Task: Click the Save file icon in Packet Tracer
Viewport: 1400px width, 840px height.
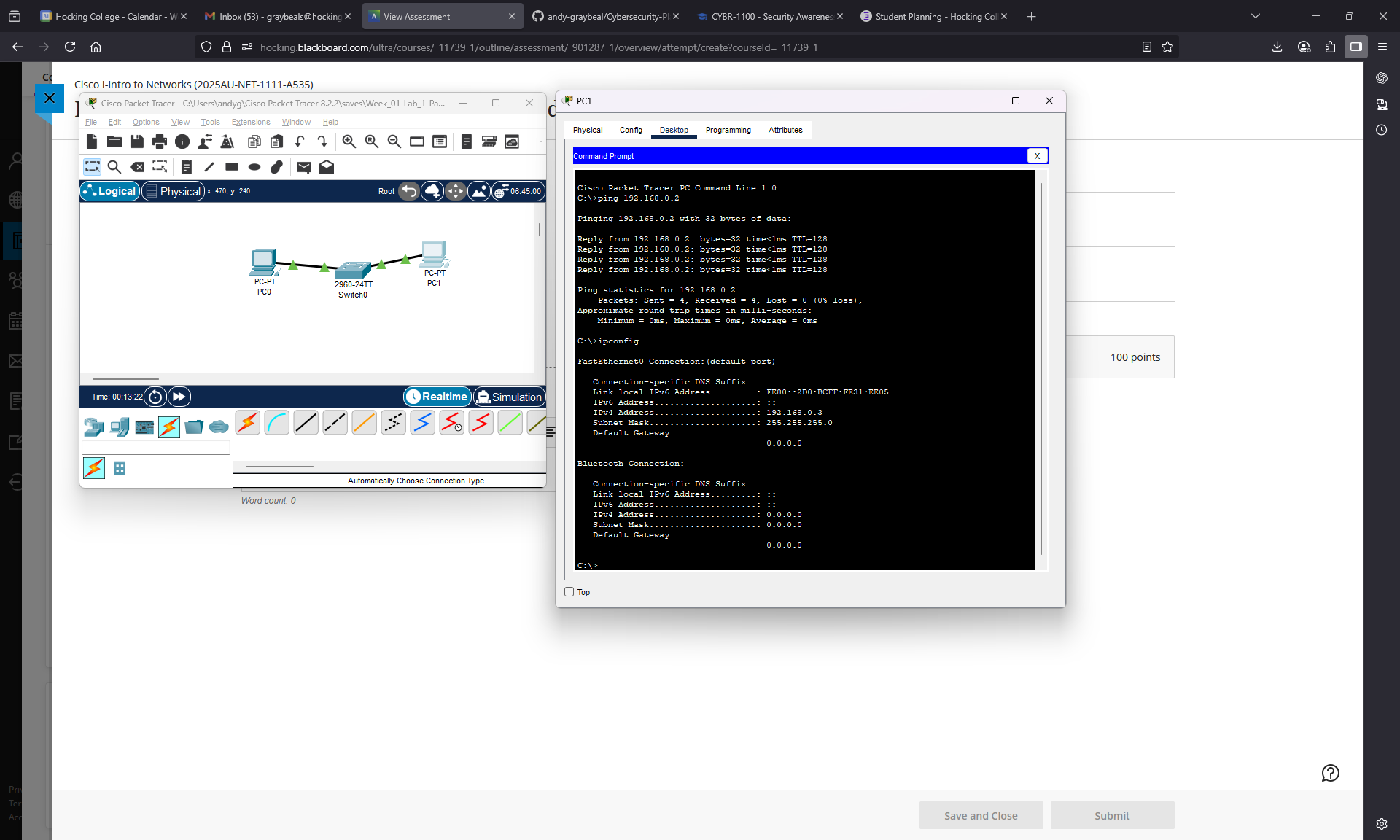Action: 136,141
